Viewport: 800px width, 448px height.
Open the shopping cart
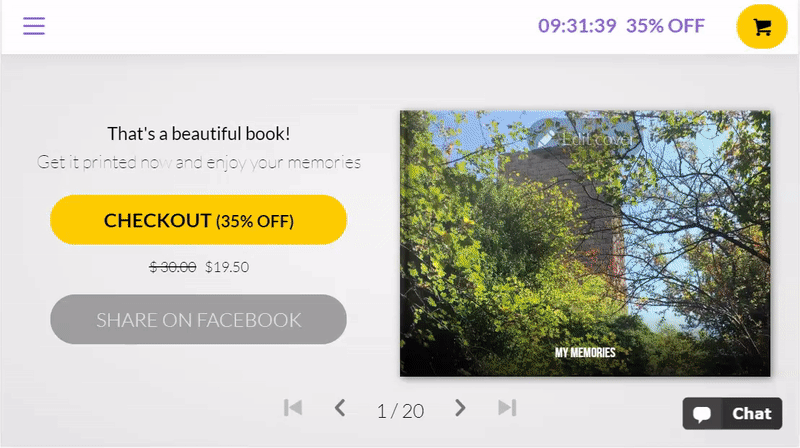coord(762,27)
